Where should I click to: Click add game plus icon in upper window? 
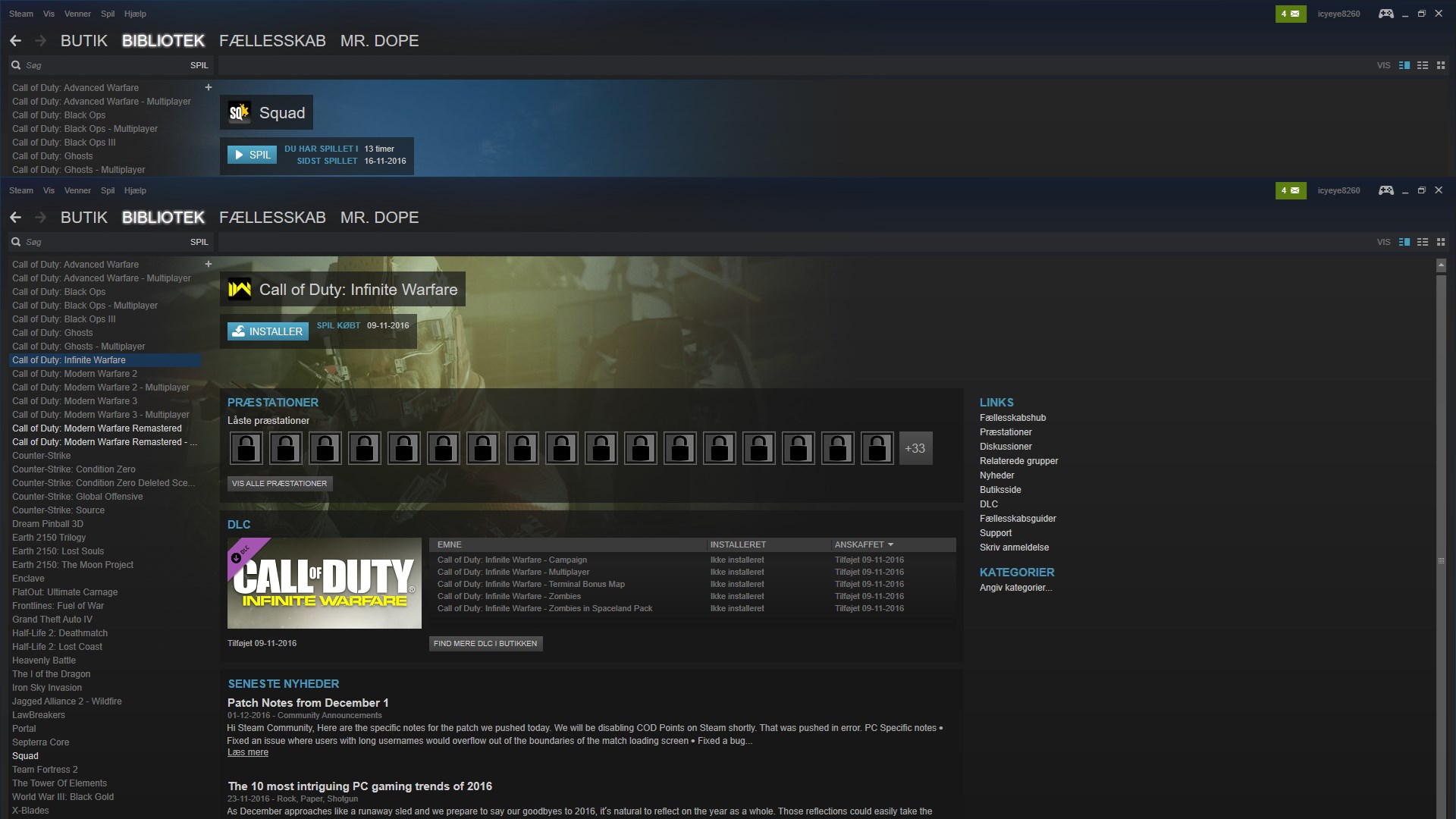click(208, 87)
